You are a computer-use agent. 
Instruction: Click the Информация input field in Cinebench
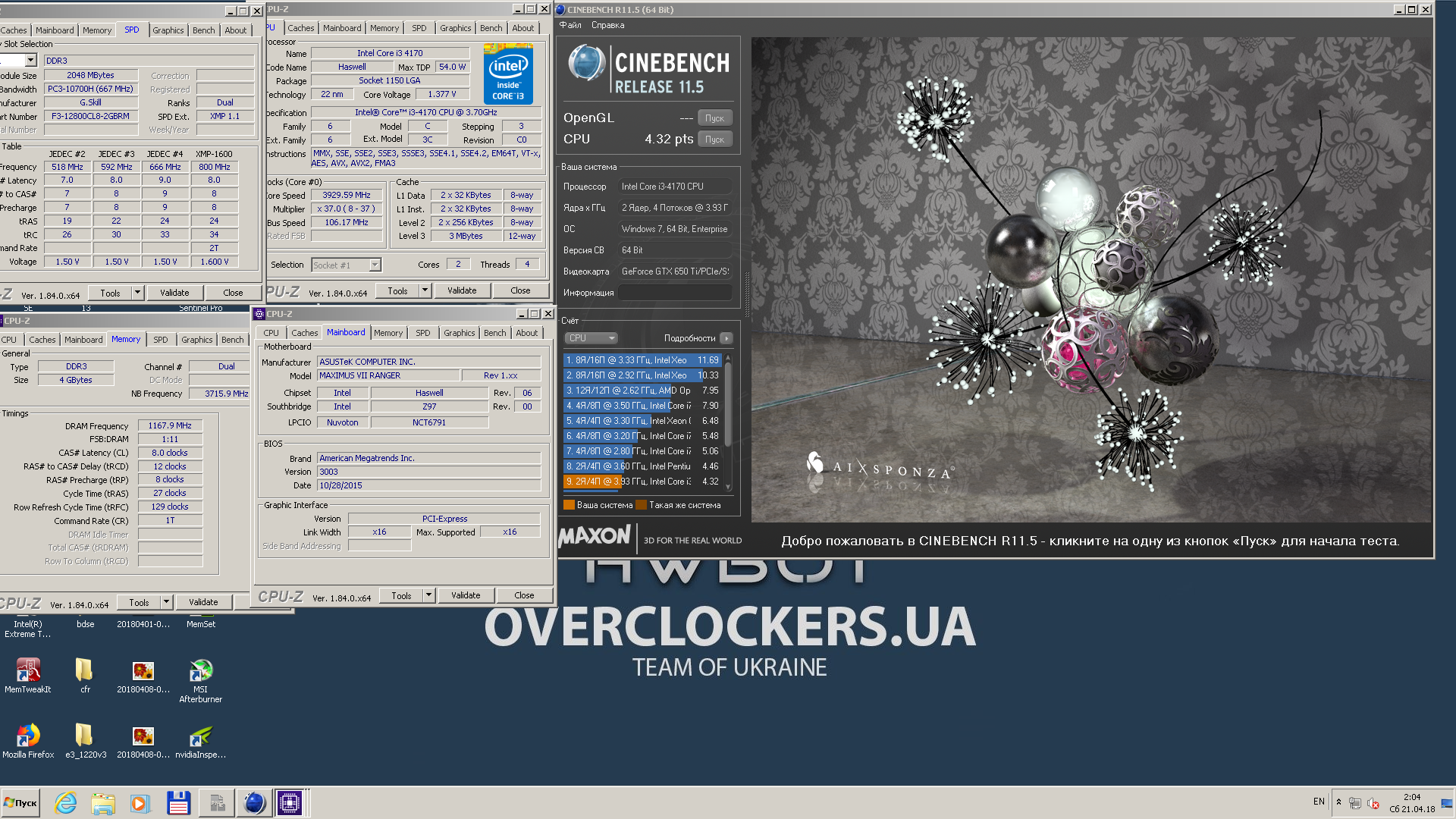click(675, 293)
